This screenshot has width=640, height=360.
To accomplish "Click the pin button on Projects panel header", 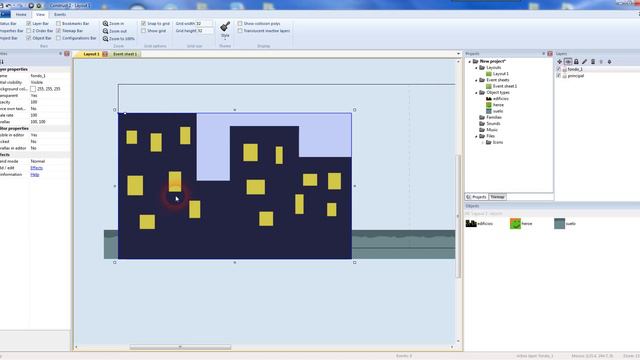I will pyautogui.click(x=544, y=53).
